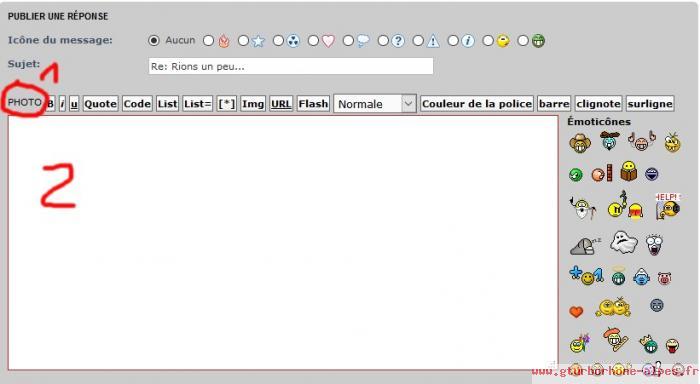
Task: Click the Quote BBCode button
Action: [x=100, y=104]
